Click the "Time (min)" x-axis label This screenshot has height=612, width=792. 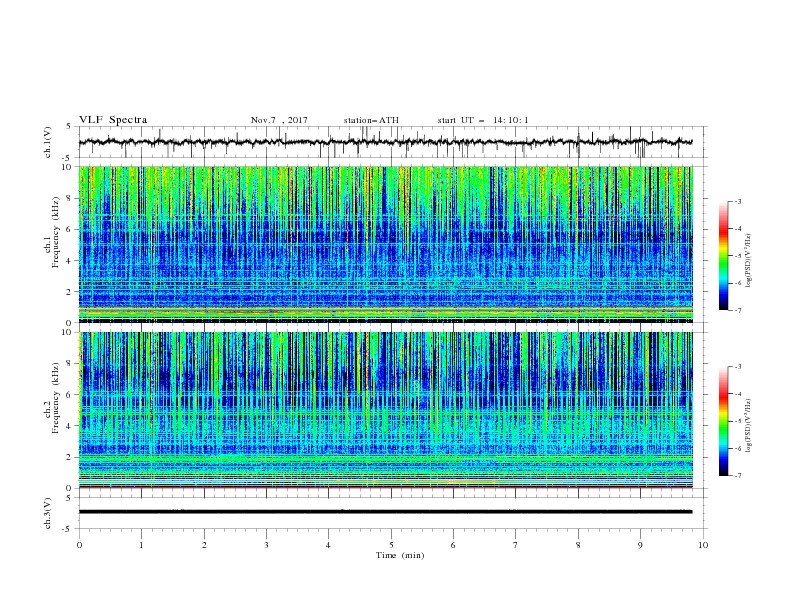click(400, 555)
